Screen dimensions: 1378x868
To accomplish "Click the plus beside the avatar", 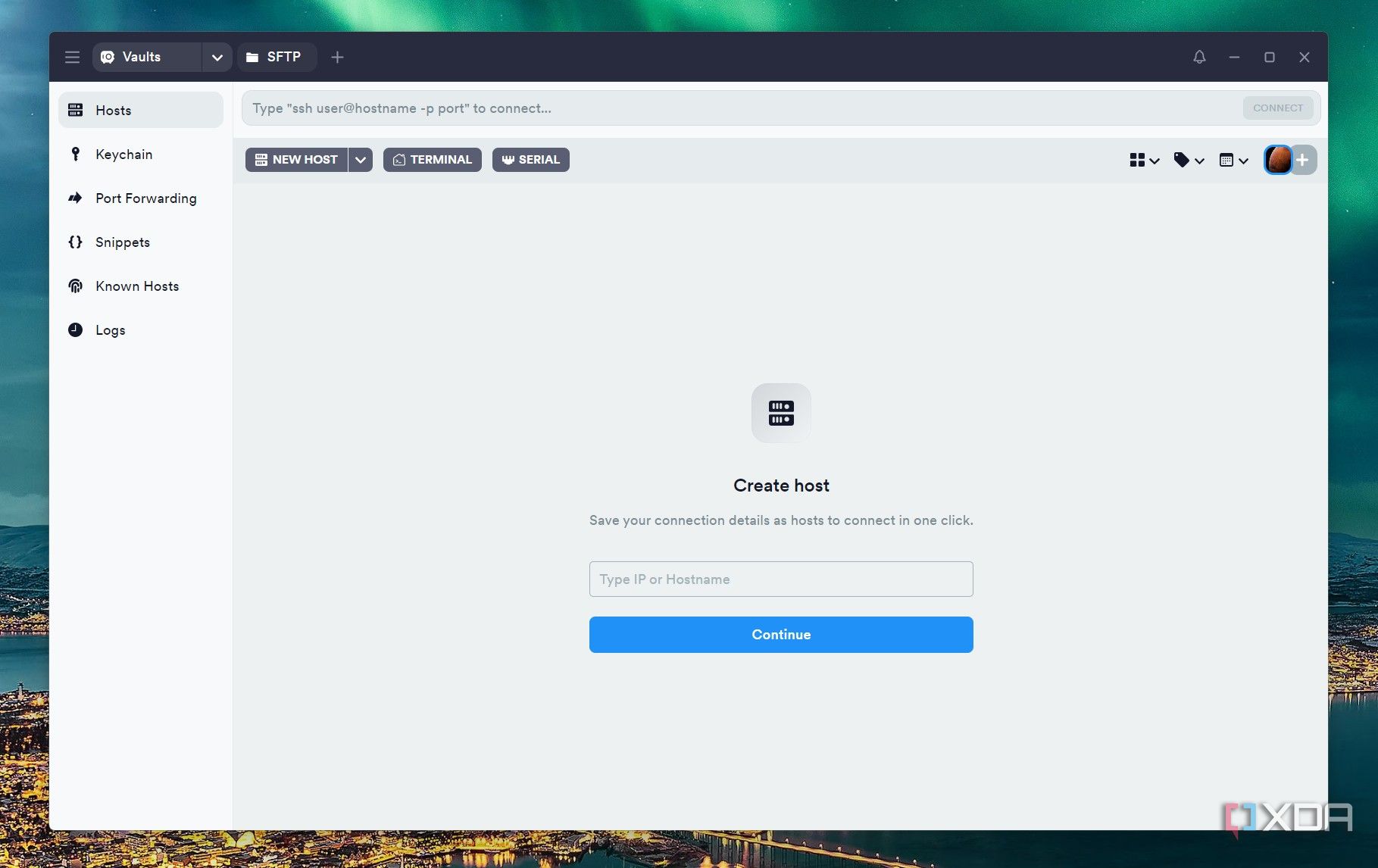I will click(x=1303, y=160).
